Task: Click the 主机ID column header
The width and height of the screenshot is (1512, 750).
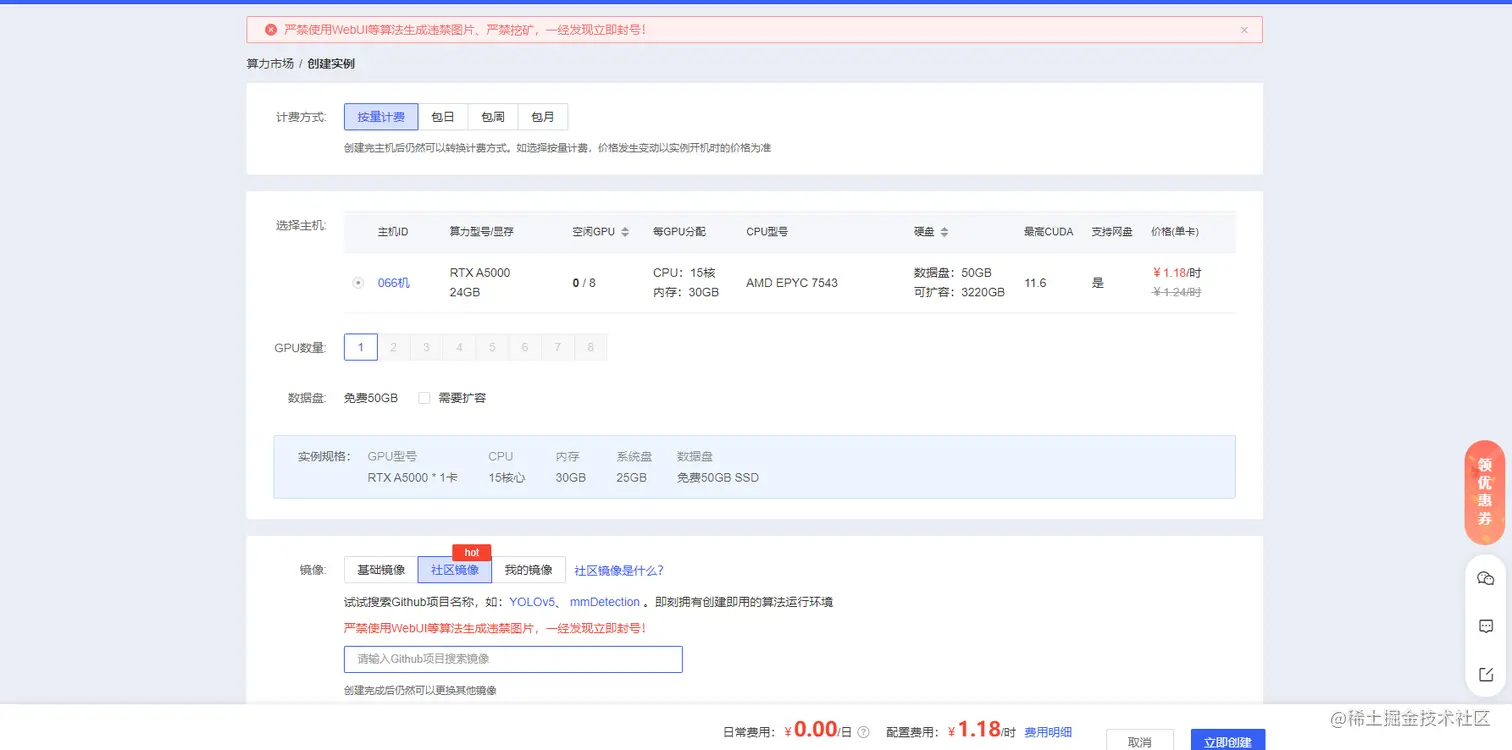Action: click(393, 232)
